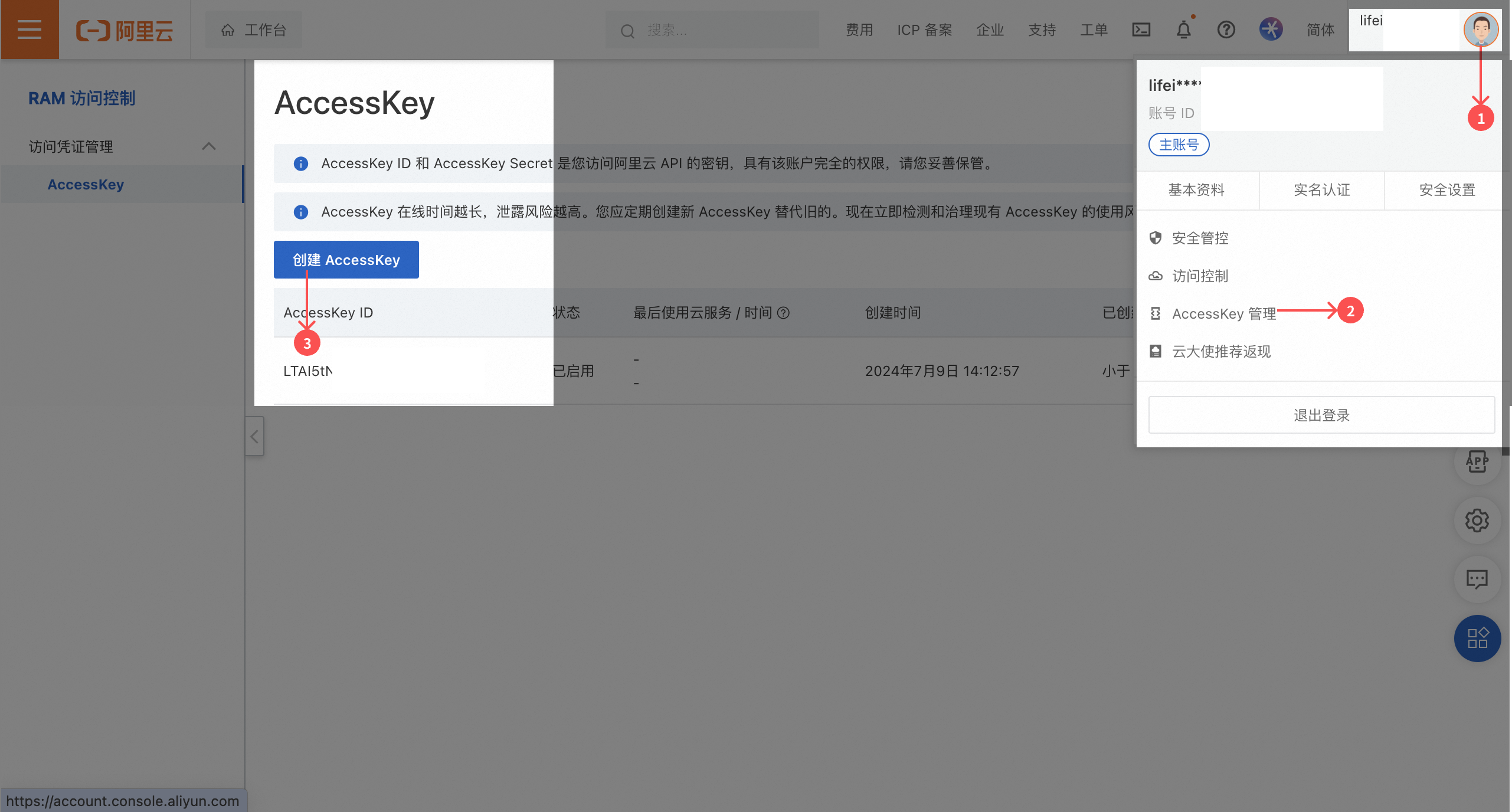View notifications via the bell icon
Image resolution: width=1512 pixels, height=812 pixels.
point(1184,30)
